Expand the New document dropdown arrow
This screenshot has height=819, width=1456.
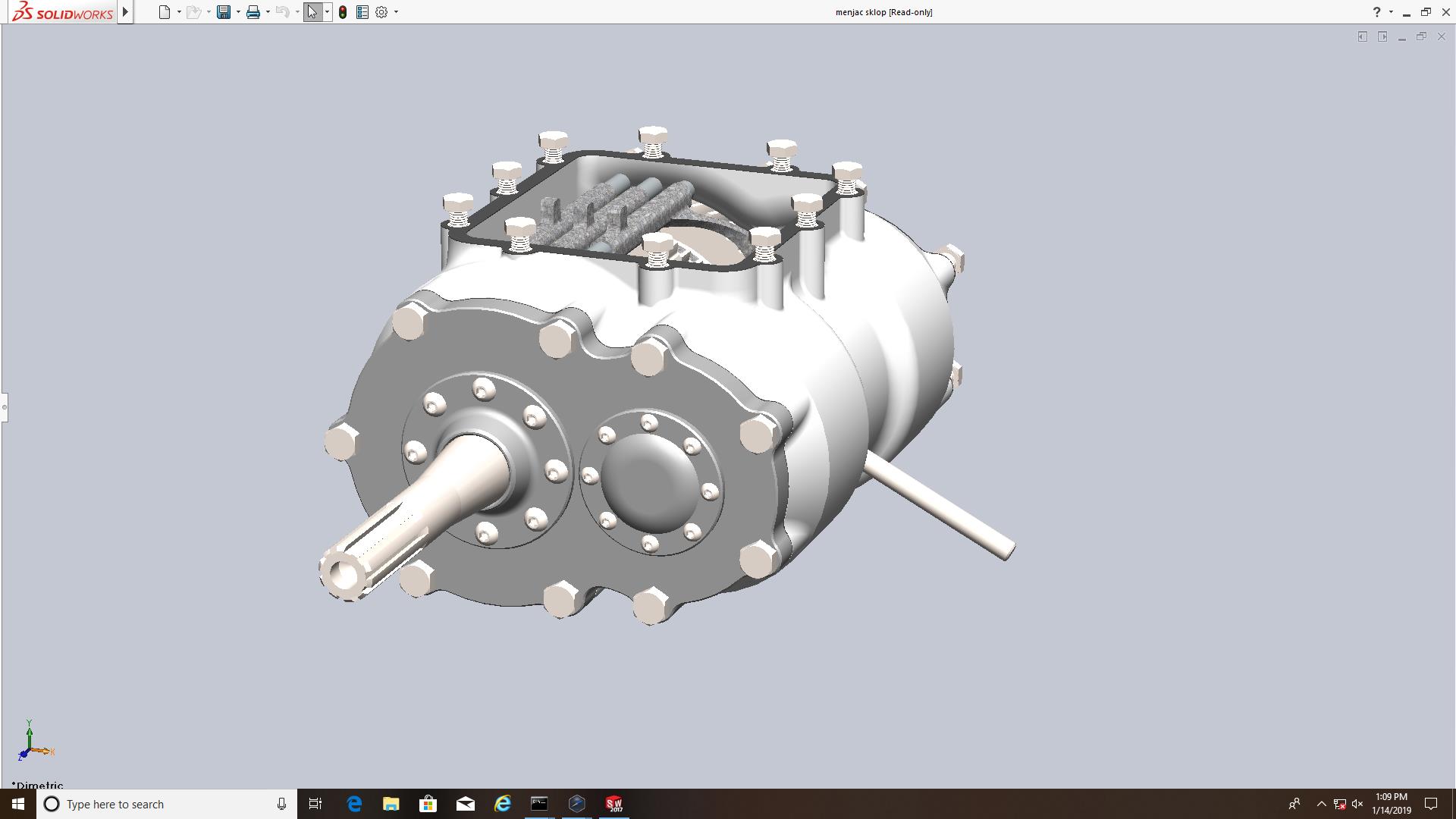click(179, 12)
